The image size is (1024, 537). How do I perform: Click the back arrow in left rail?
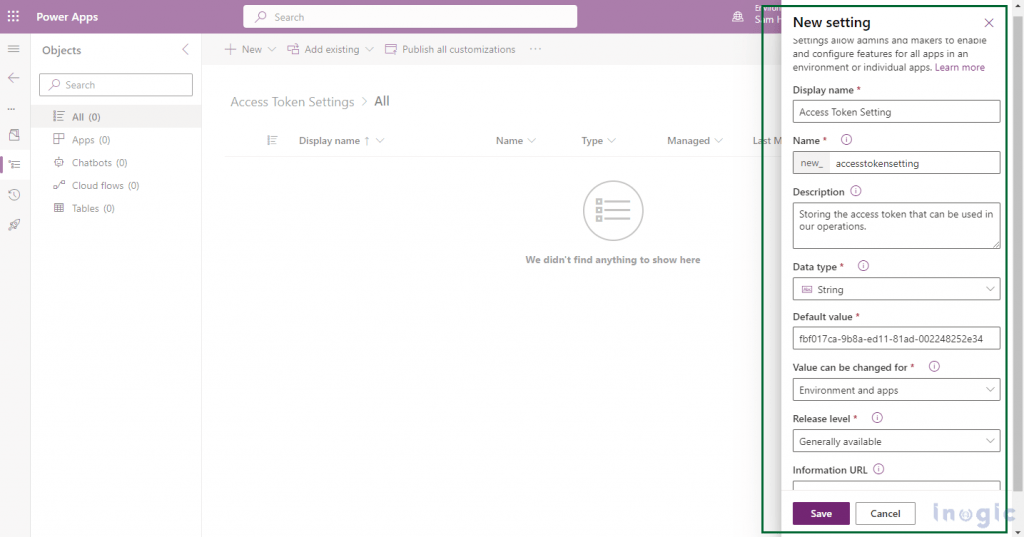pos(14,78)
